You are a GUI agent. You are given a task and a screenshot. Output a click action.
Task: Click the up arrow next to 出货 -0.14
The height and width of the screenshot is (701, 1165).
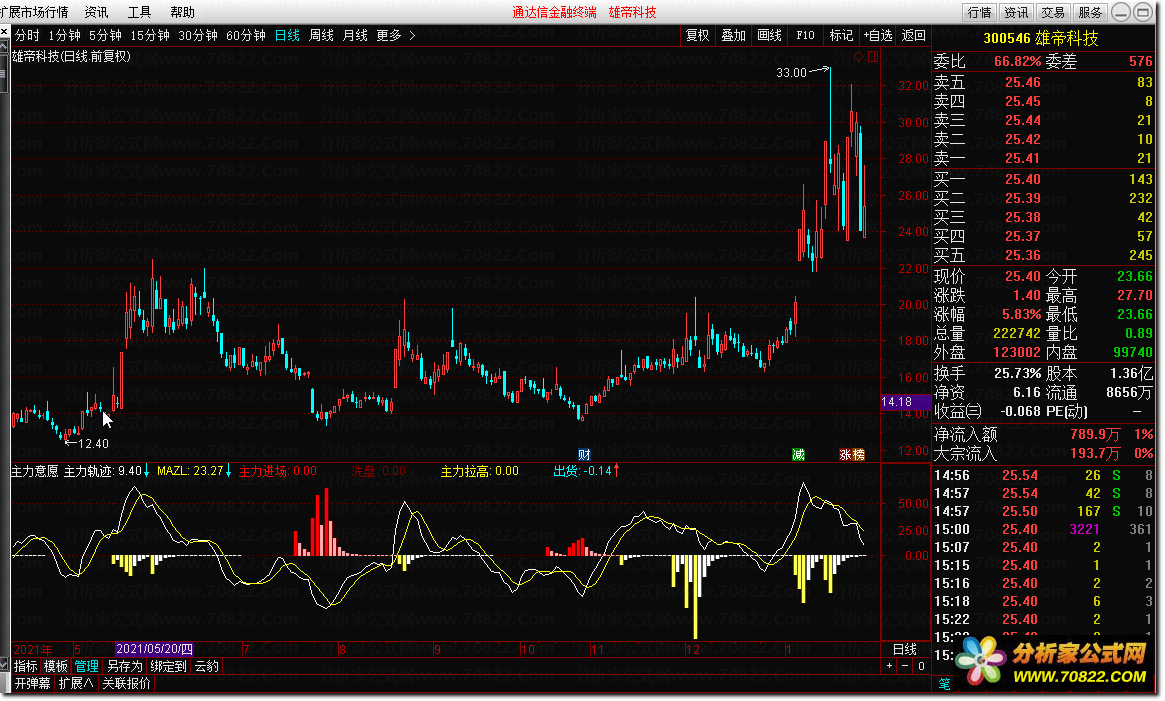[x=616, y=470]
